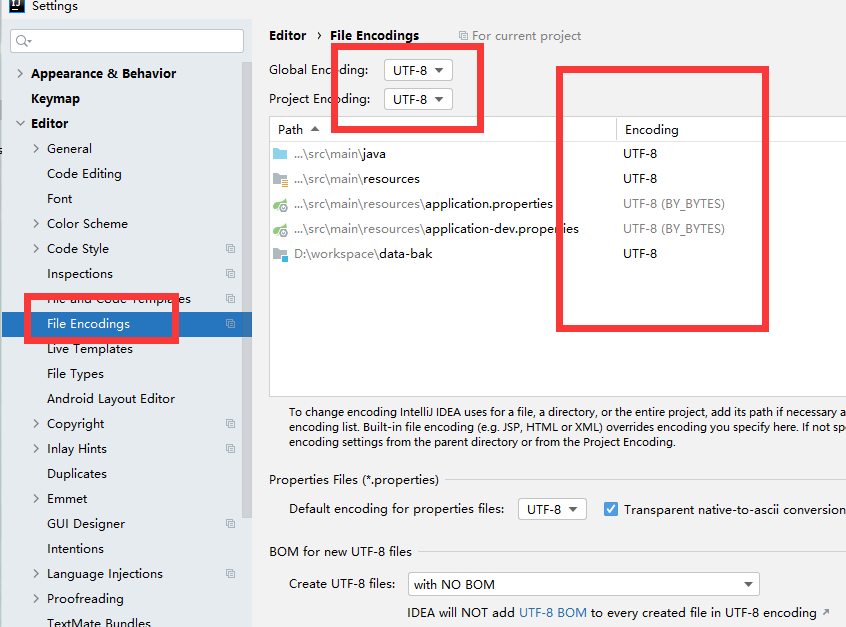This screenshot has height=627, width=846.
Task: Click the Spring leaf icon beside application.properties
Action: pyautogui.click(x=279, y=203)
